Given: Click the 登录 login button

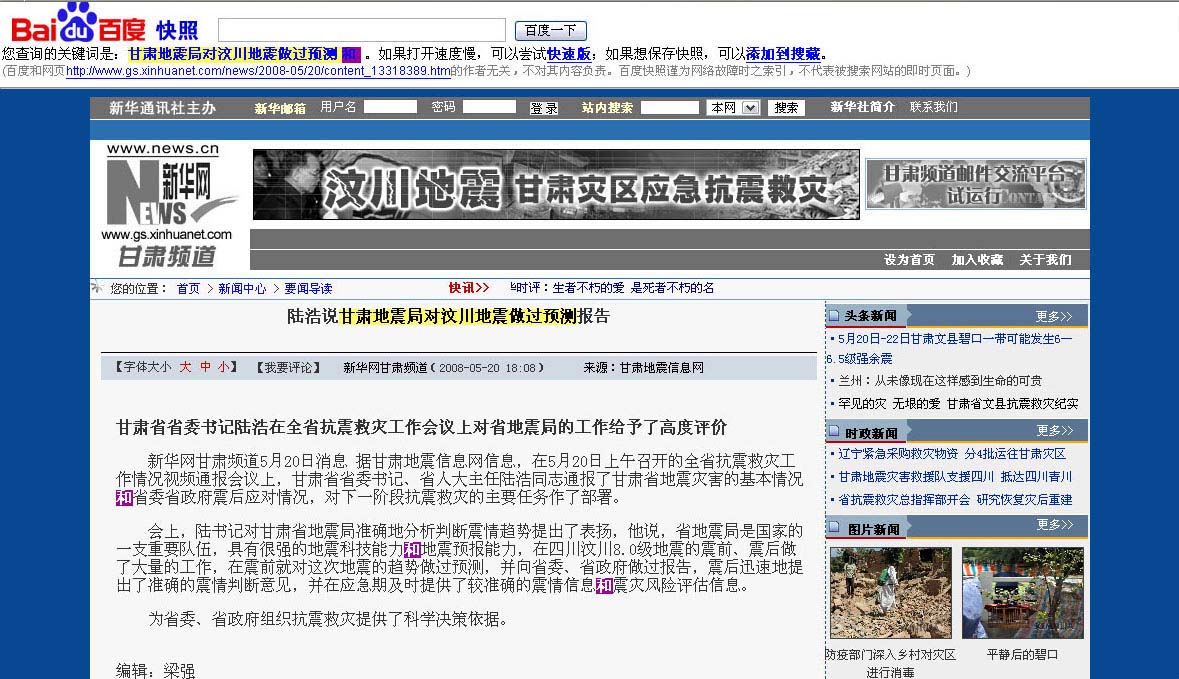Looking at the screenshot, I should [x=543, y=108].
